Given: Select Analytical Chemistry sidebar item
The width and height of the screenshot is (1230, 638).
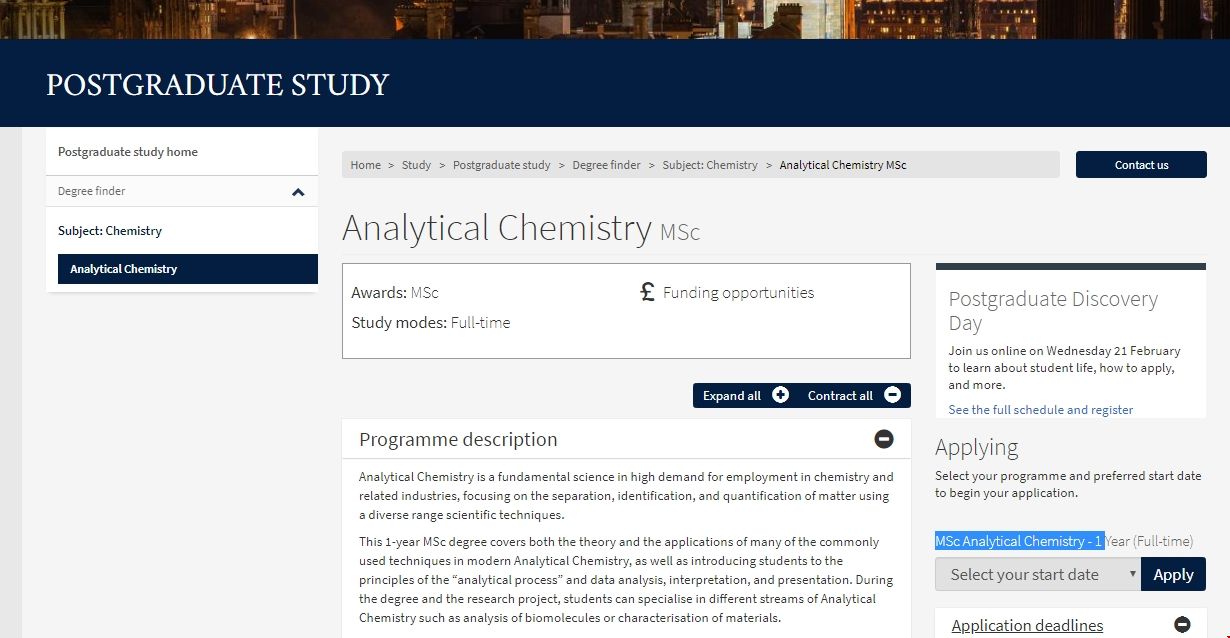Looking at the screenshot, I should [x=124, y=269].
